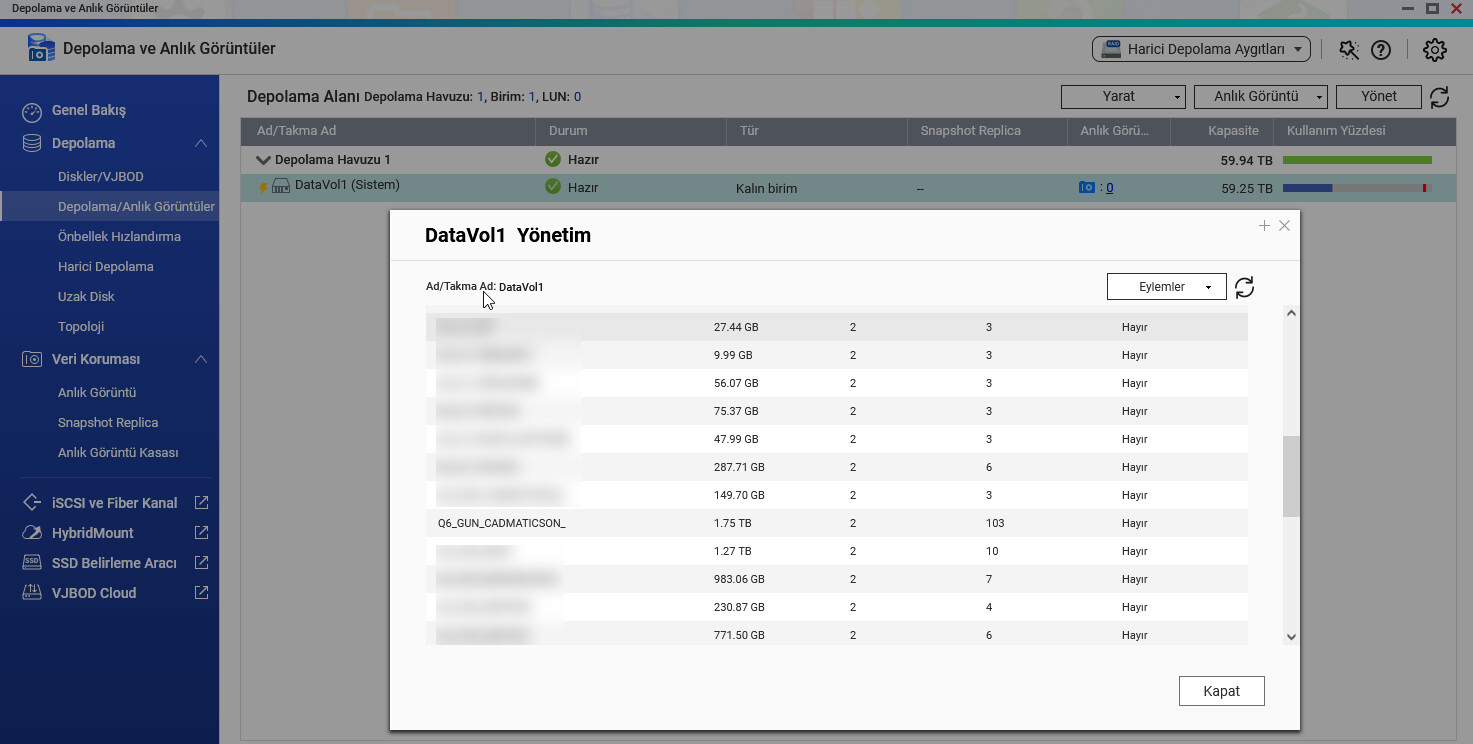The image size is (1473, 744).
Task: Open the help question mark icon
Action: (1381, 49)
